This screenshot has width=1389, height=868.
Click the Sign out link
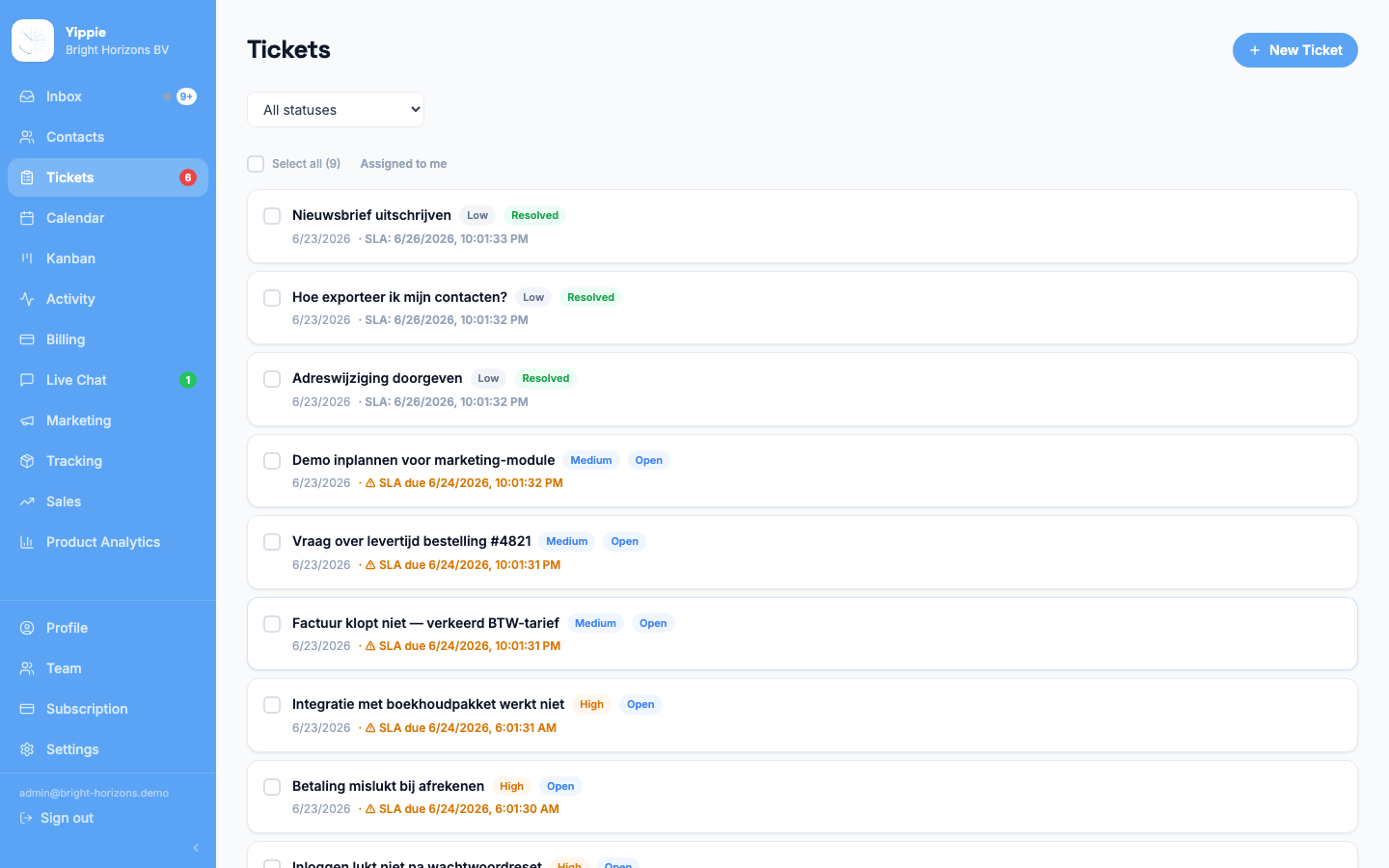[x=57, y=818]
